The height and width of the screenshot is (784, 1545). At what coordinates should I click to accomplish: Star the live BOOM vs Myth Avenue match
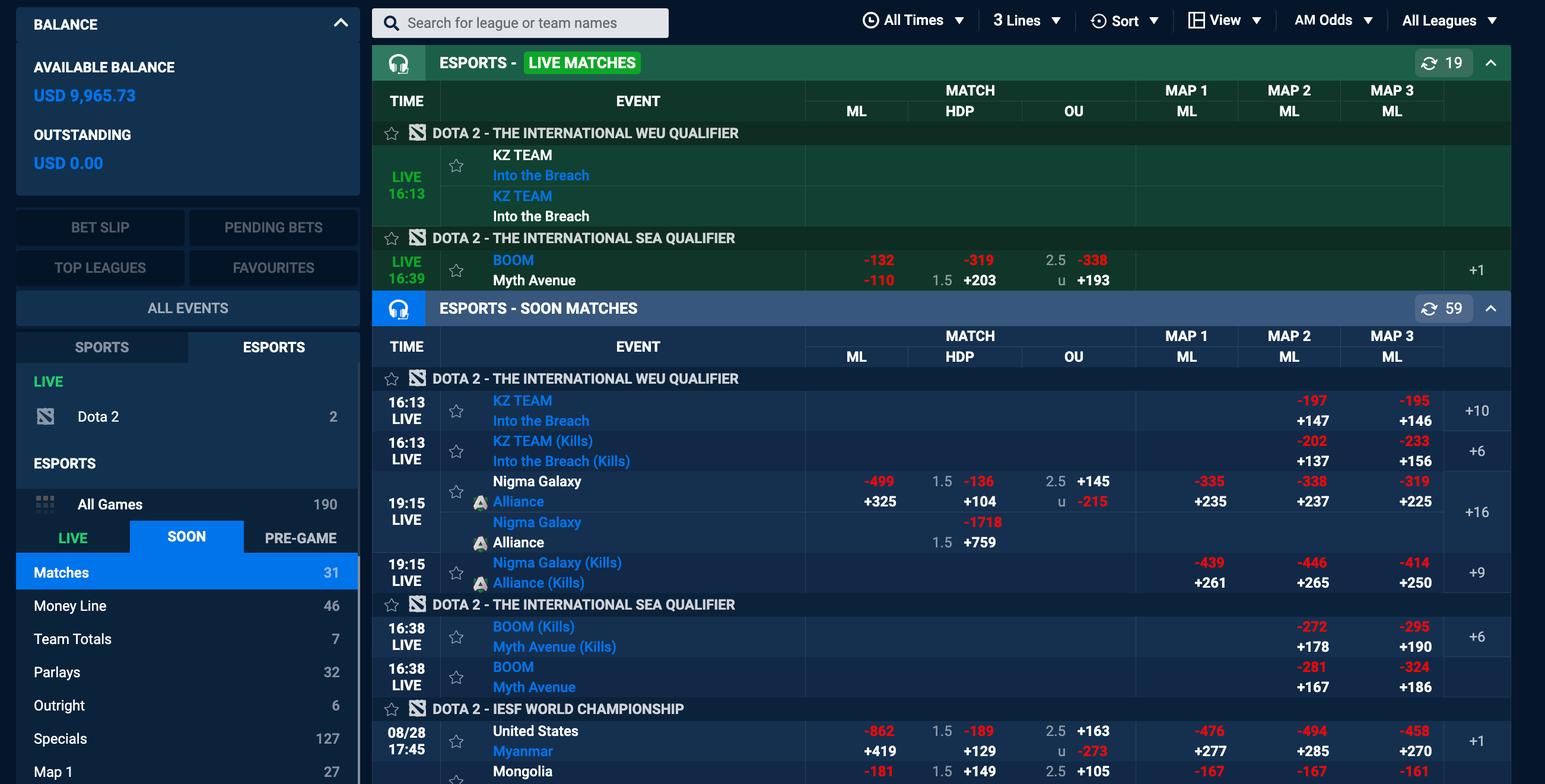[456, 270]
